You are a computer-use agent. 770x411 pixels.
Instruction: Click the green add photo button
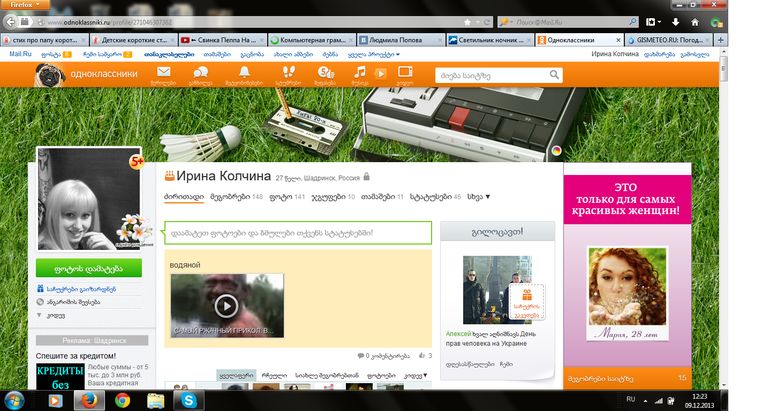(x=94, y=269)
